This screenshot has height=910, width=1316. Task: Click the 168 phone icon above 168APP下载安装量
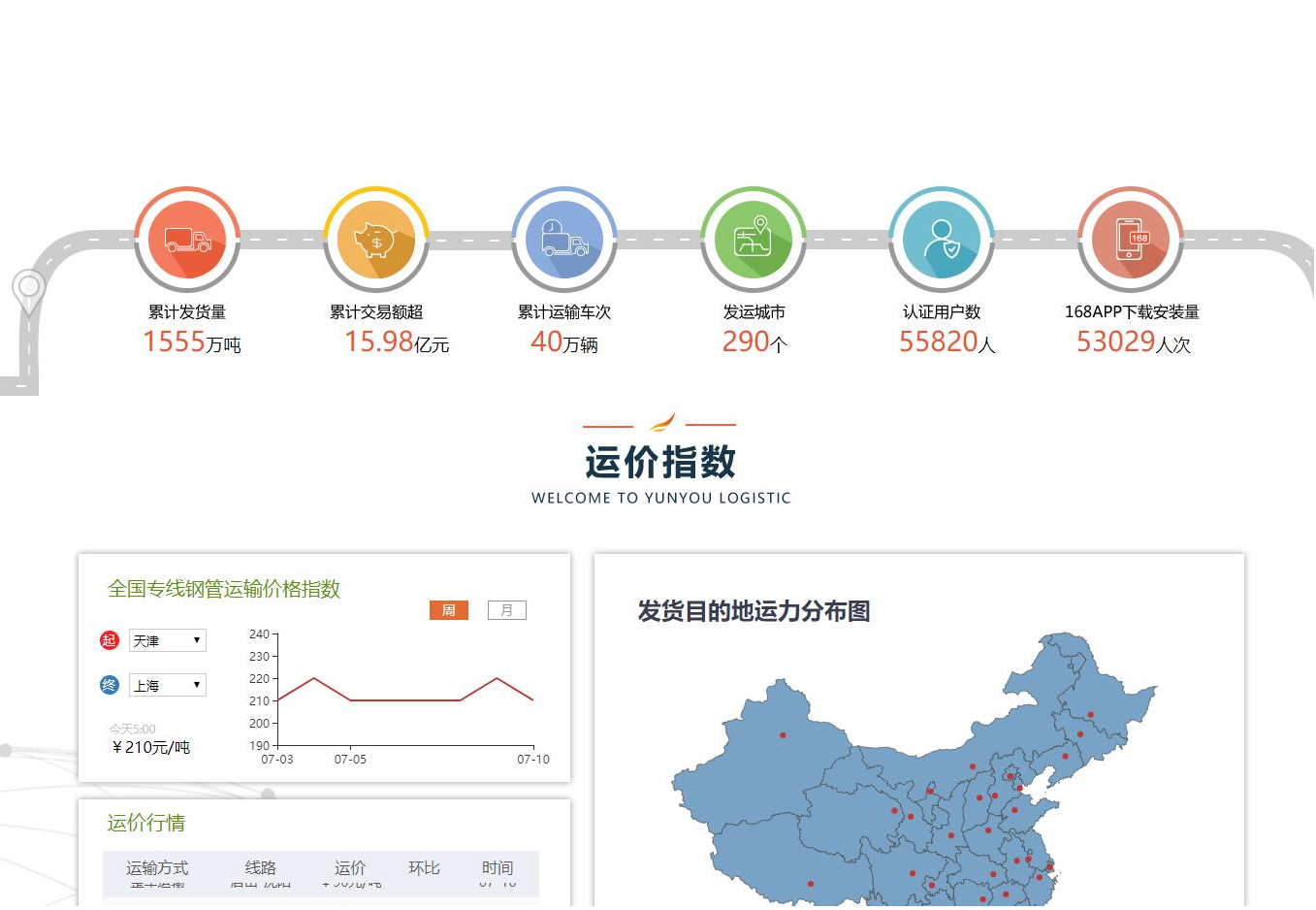click(x=1131, y=238)
